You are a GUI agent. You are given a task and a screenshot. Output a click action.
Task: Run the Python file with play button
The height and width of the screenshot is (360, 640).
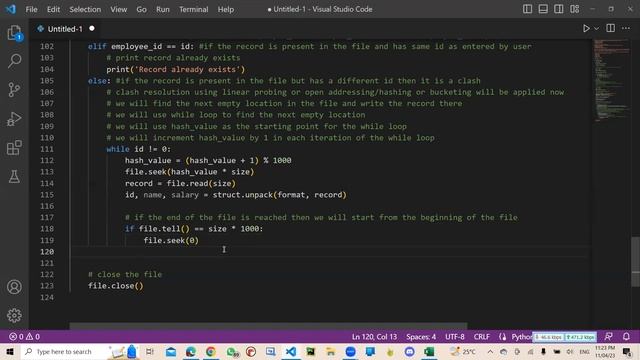click(586, 29)
